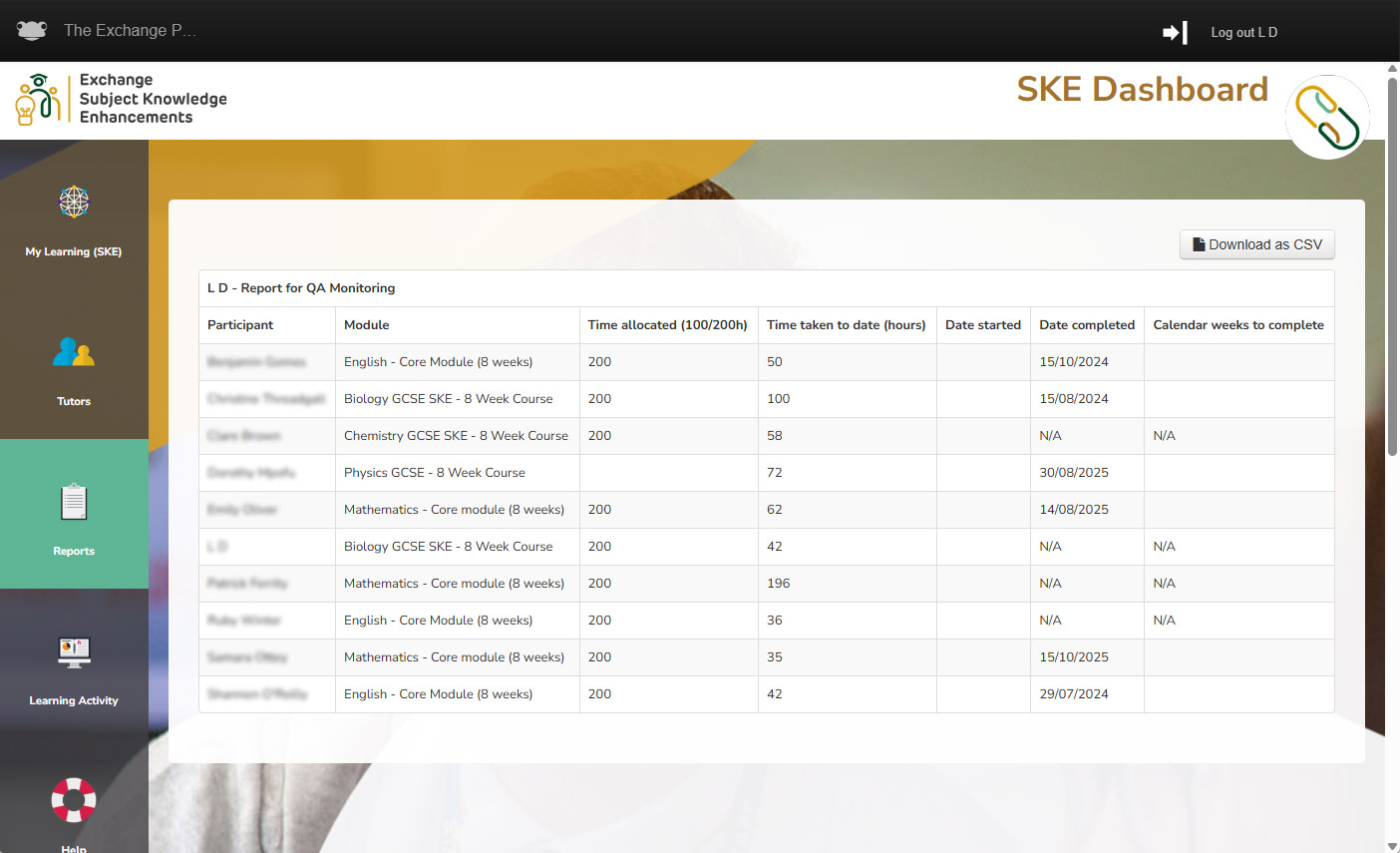Click The Exchange P… site title
1400x853 pixels.
pos(130,31)
